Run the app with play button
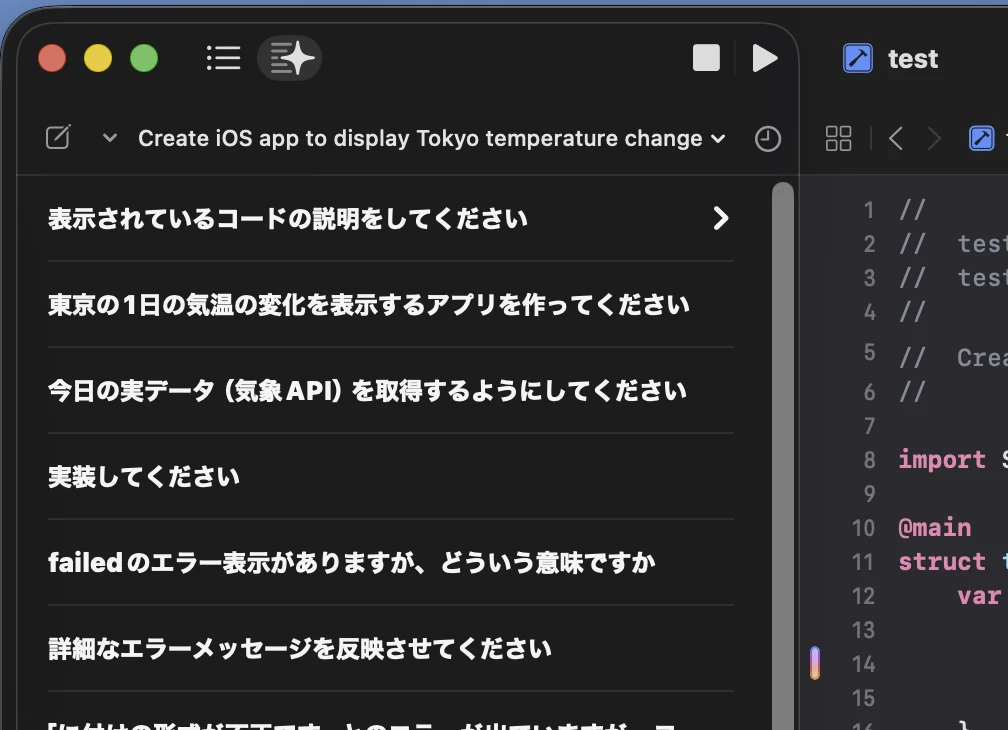The width and height of the screenshot is (1008, 730). click(x=764, y=58)
